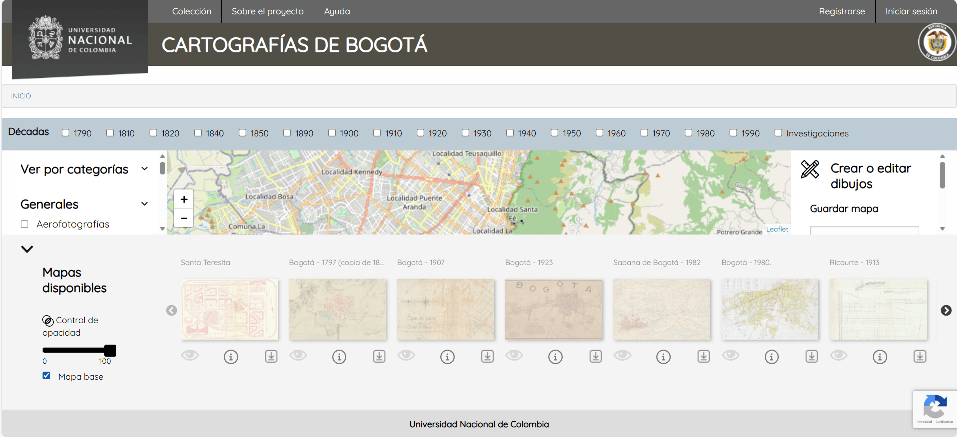Uncheck the Mapa base checkbox

tap(46, 376)
